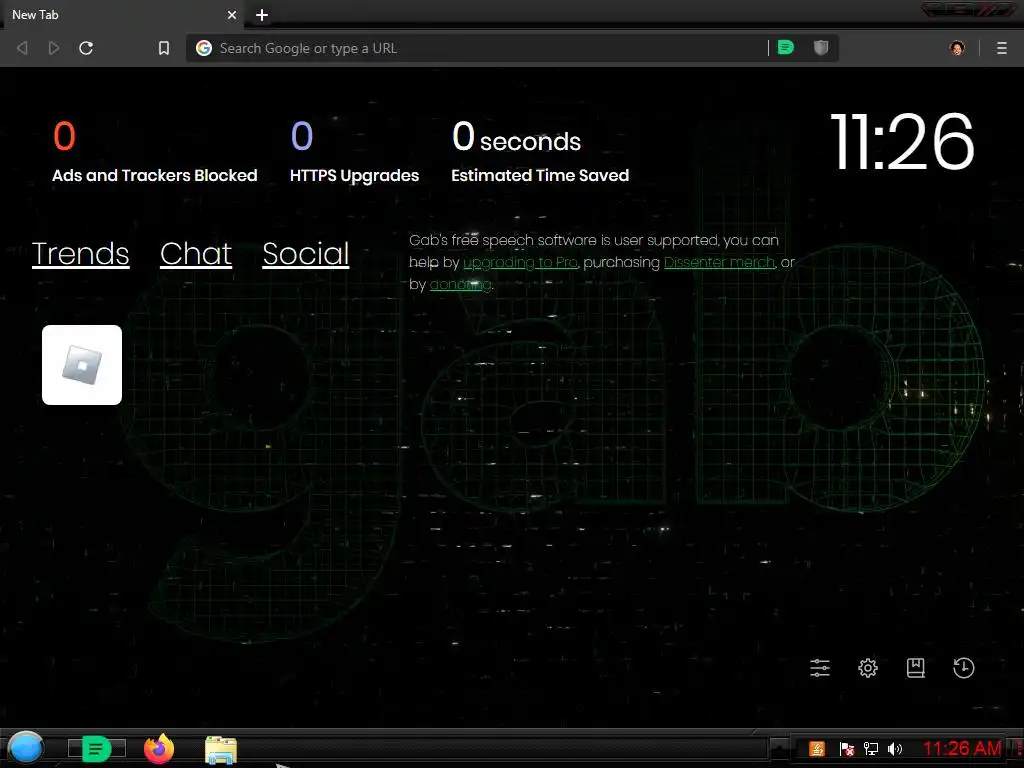Go forward using the forward arrow

[54, 48]
